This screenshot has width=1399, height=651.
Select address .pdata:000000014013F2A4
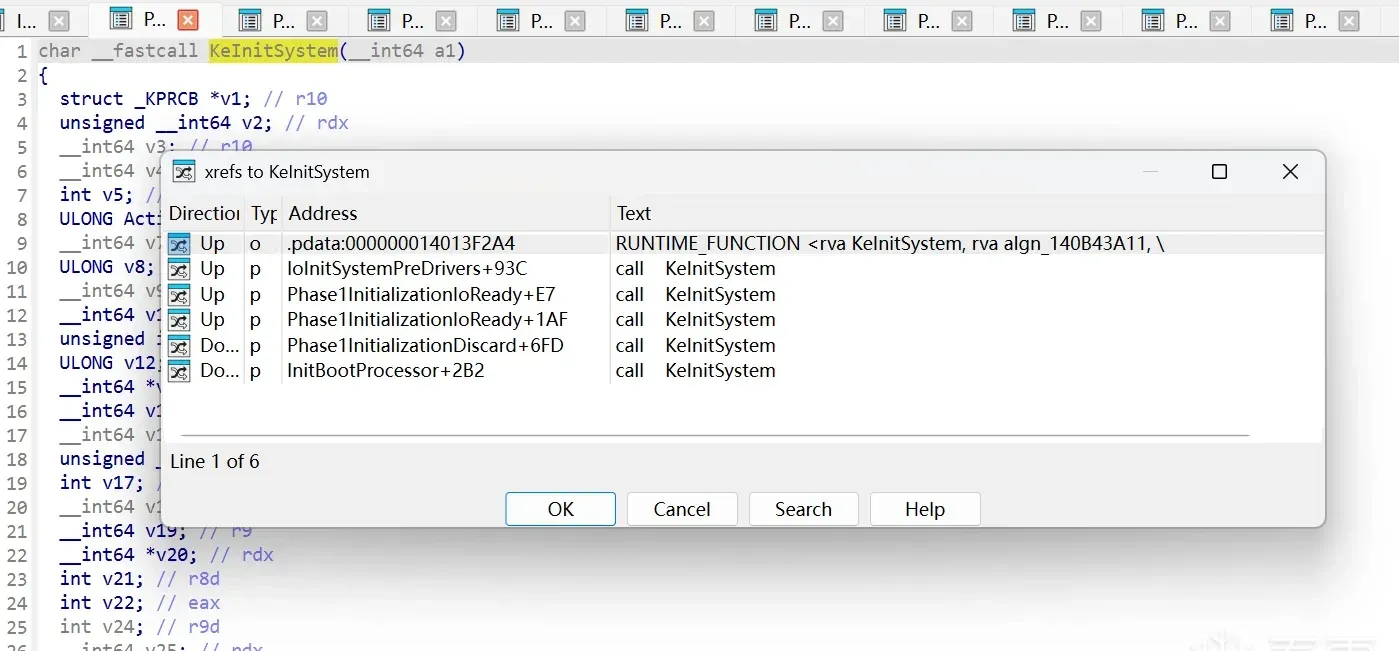point(401,243)
